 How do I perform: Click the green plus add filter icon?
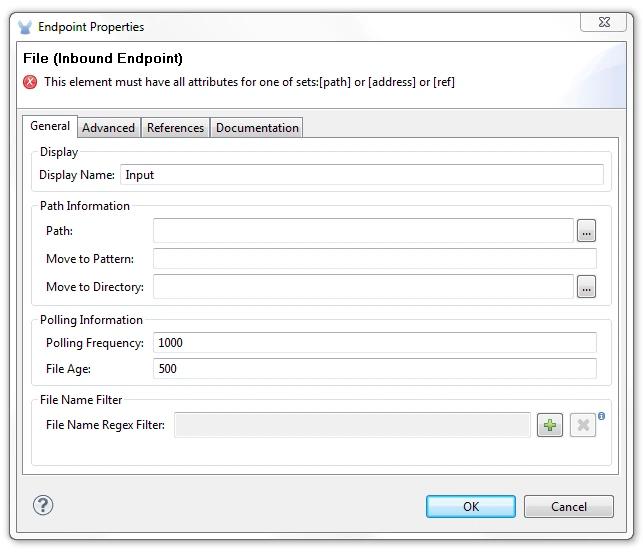coord(549,426)
